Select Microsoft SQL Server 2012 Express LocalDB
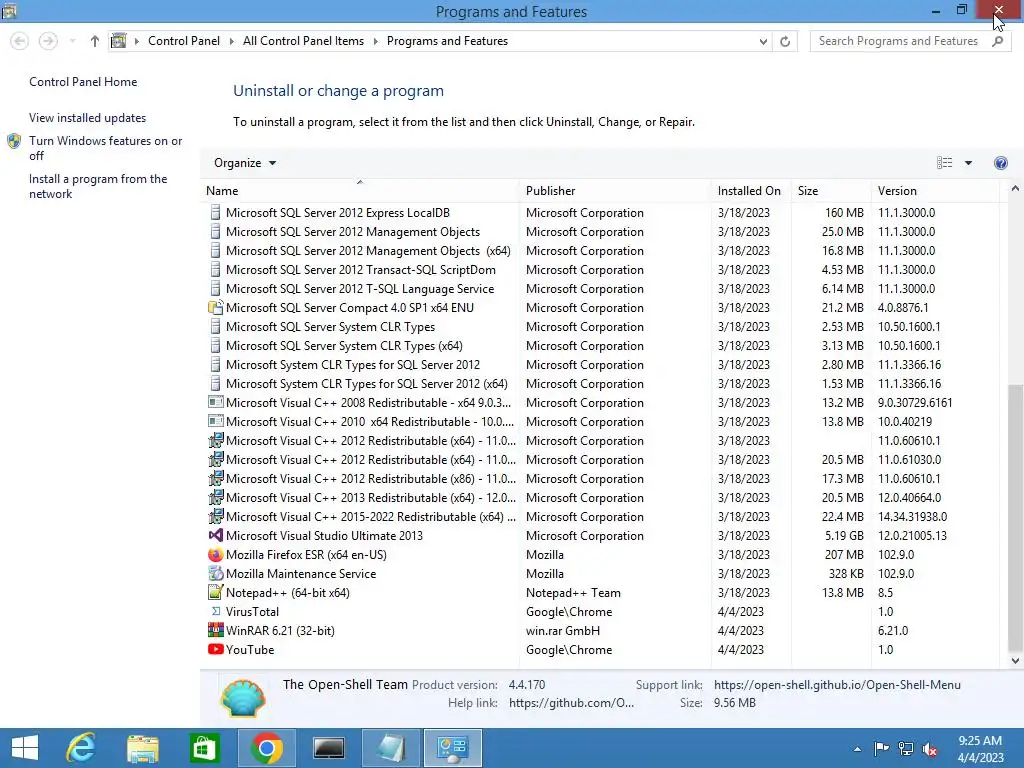1024x768 pixels. [x=600, y=212]
